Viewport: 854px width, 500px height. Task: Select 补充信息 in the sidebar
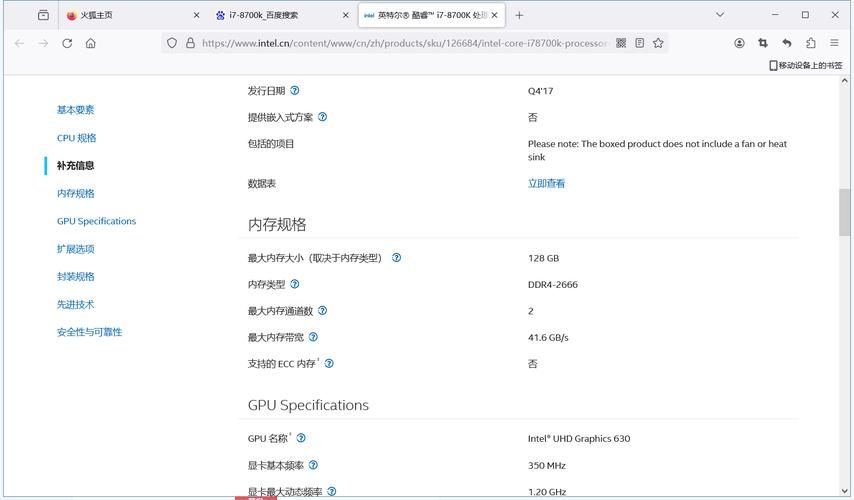(76, 166)
